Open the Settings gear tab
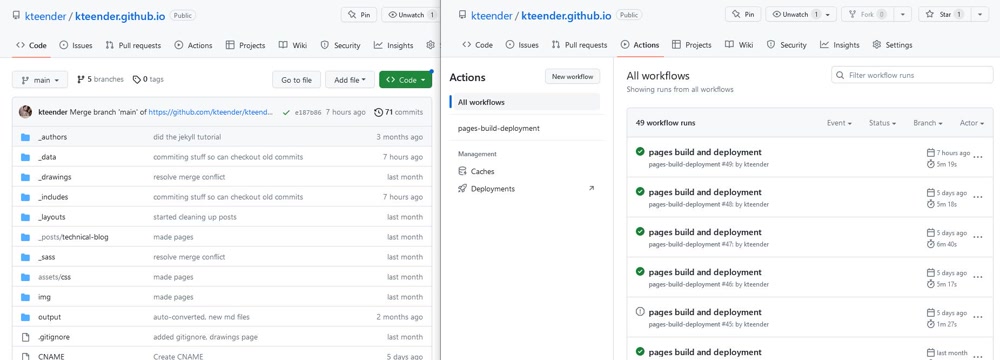 [892, 45]
